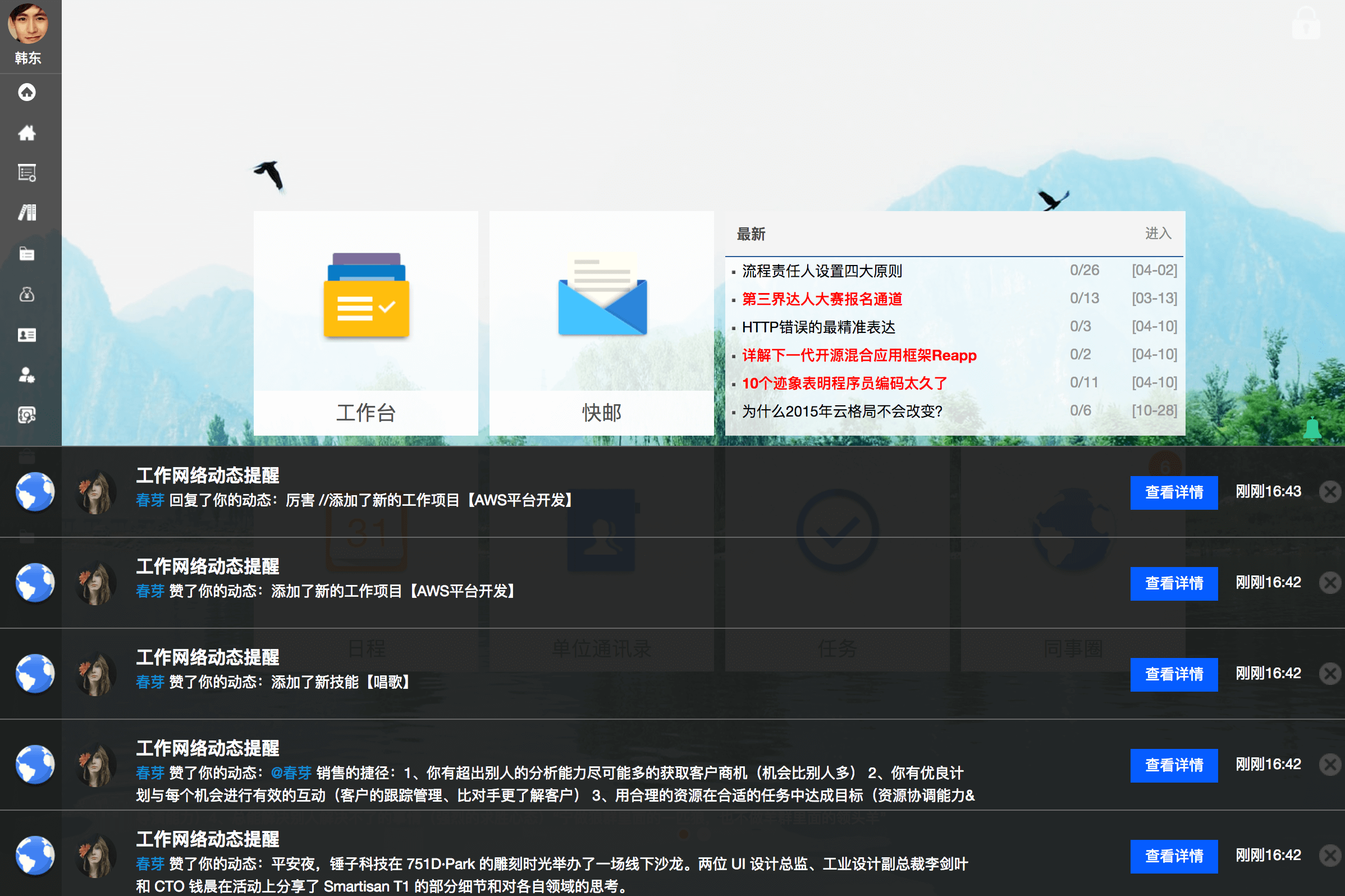Select the 最新 tab header
The width and height of the screenshot is (1345, 896).
[x=751, y=234]
